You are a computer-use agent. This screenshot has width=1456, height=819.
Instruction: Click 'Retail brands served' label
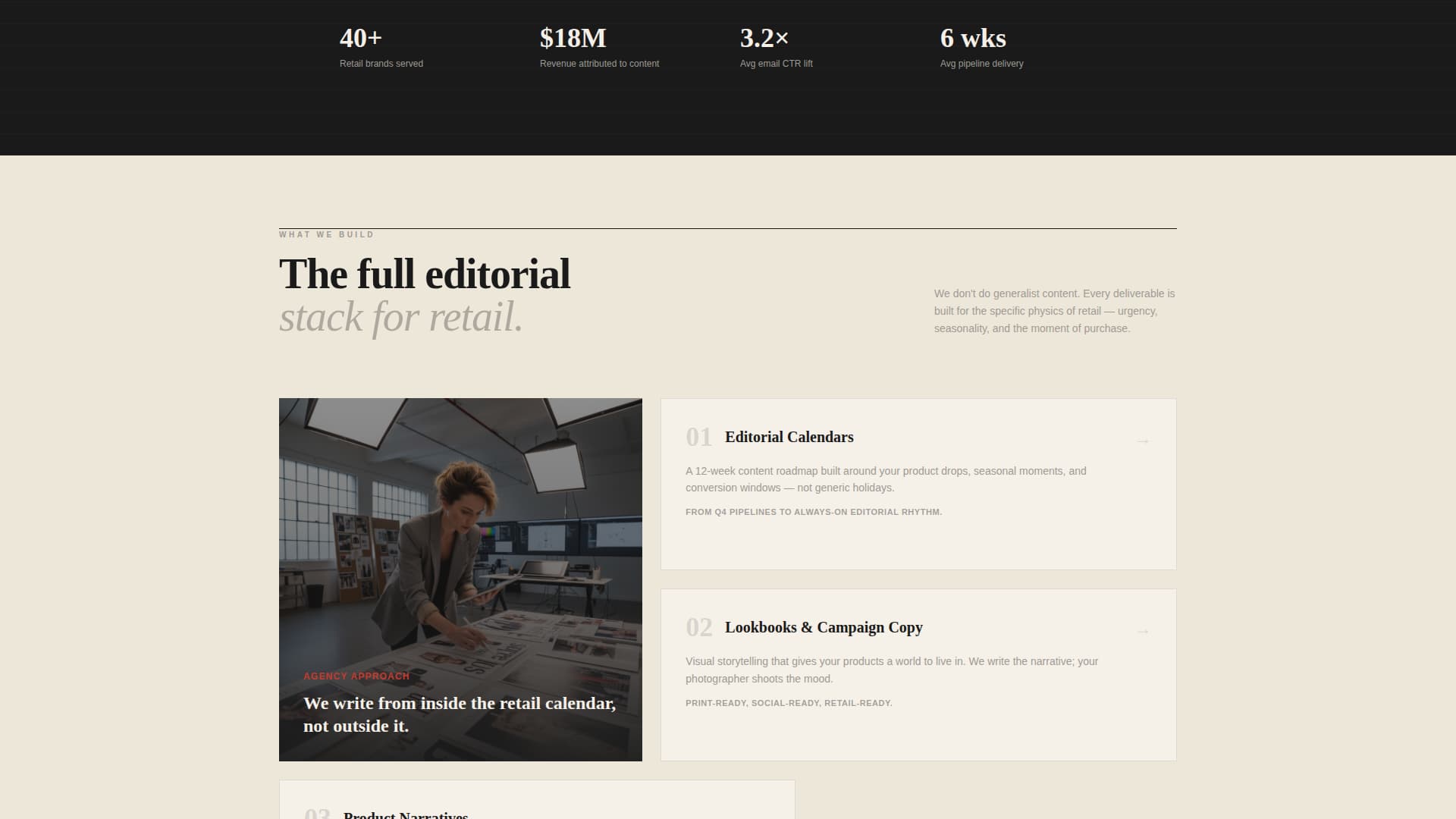[x=381, y=64]
